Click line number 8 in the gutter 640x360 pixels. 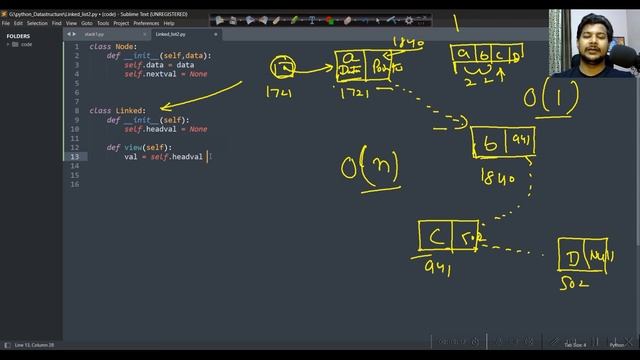coord(77,111)
